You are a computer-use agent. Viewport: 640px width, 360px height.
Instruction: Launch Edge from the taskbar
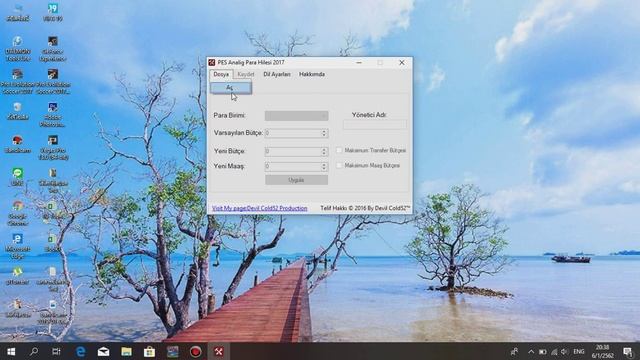tap(80, 351)
